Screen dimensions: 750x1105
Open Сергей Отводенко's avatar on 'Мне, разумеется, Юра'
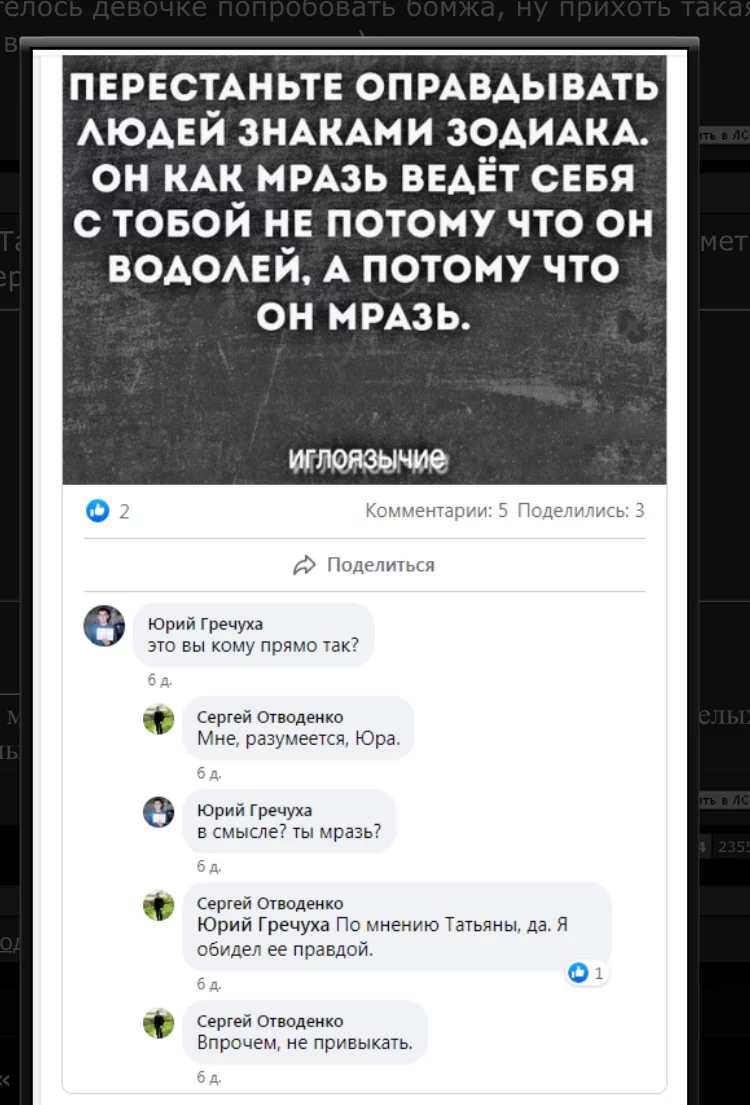tap(159, 719)
